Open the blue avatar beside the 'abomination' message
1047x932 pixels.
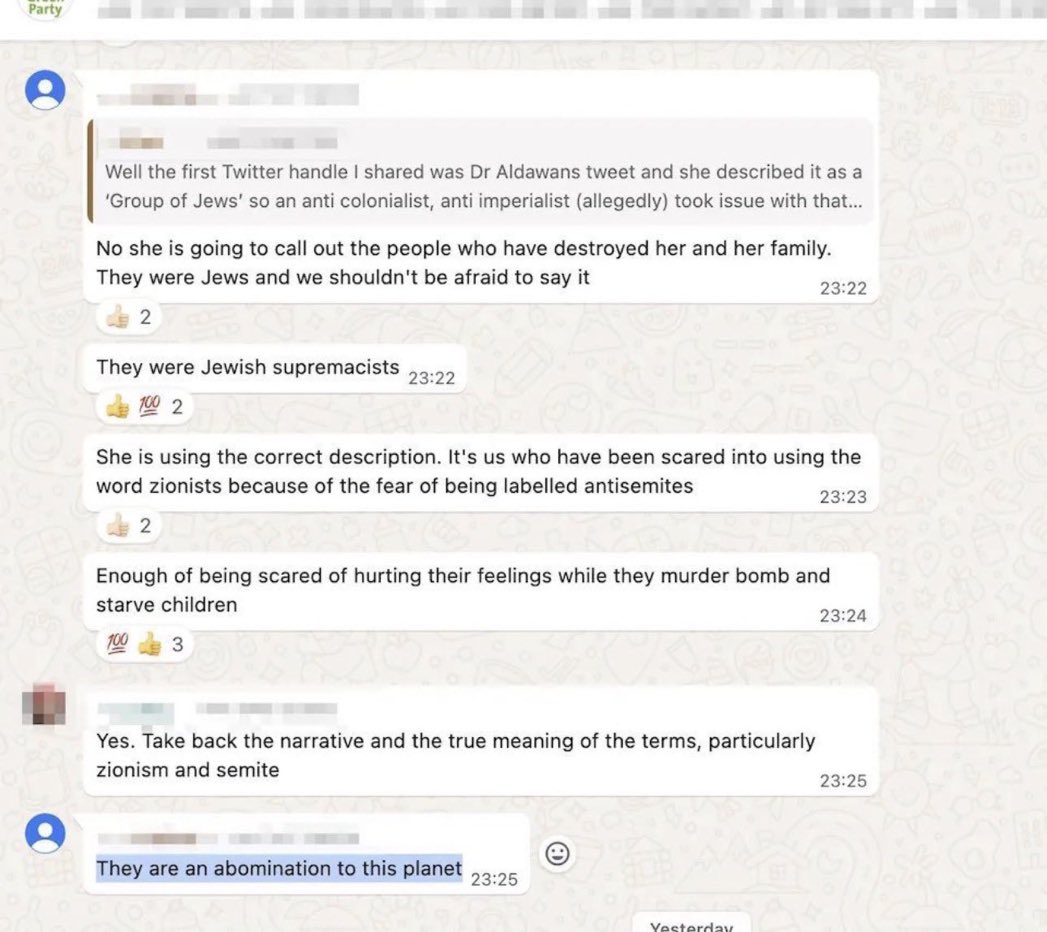45,833
